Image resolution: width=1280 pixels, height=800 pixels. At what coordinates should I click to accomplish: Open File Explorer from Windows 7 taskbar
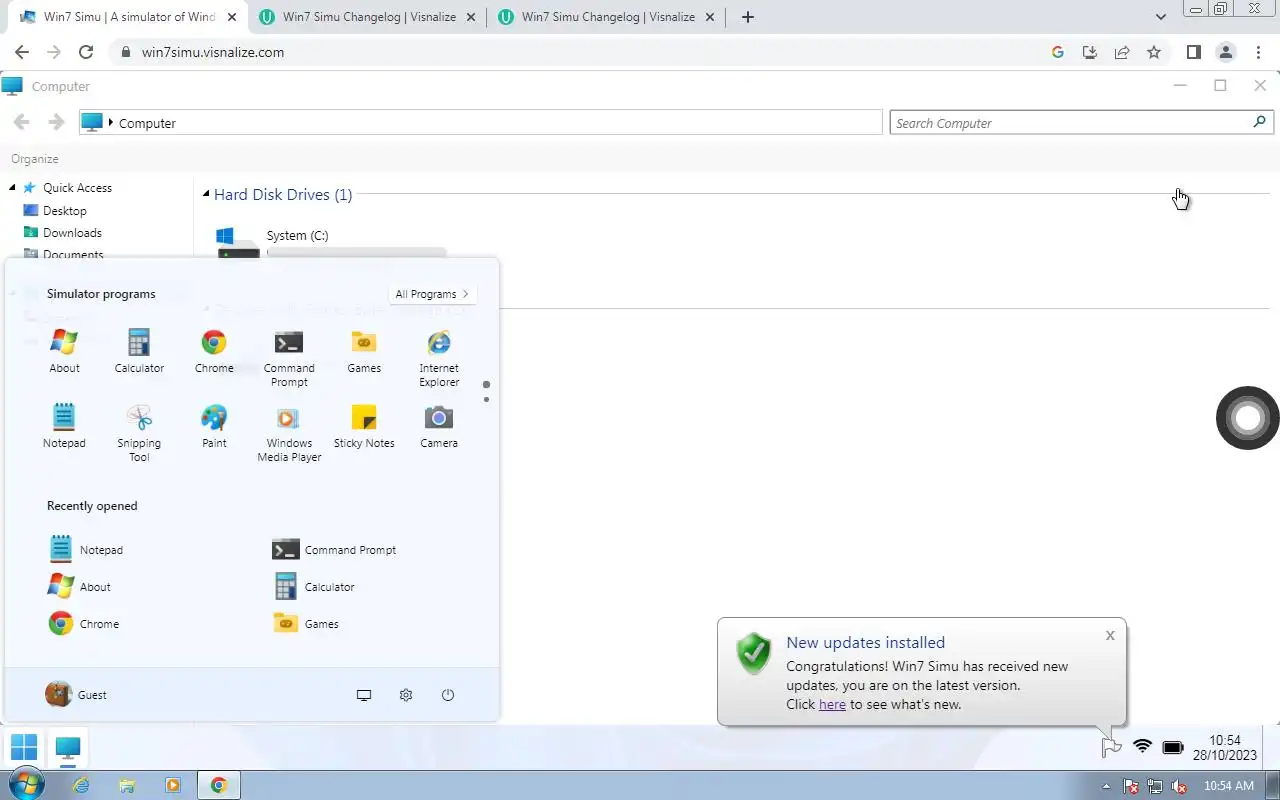[x=127, y=785]
